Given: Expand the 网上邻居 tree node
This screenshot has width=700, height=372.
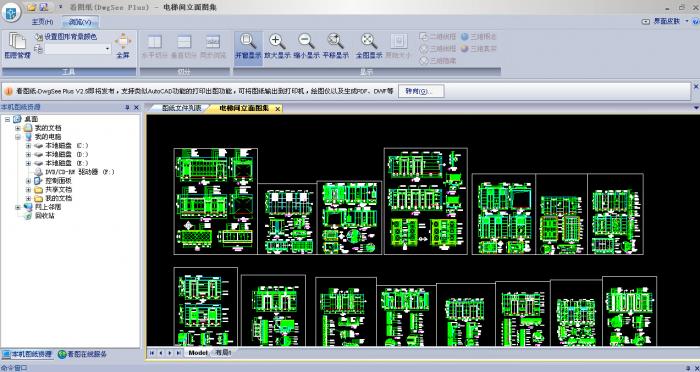Looking at the screenshot, I should (18, 207).
